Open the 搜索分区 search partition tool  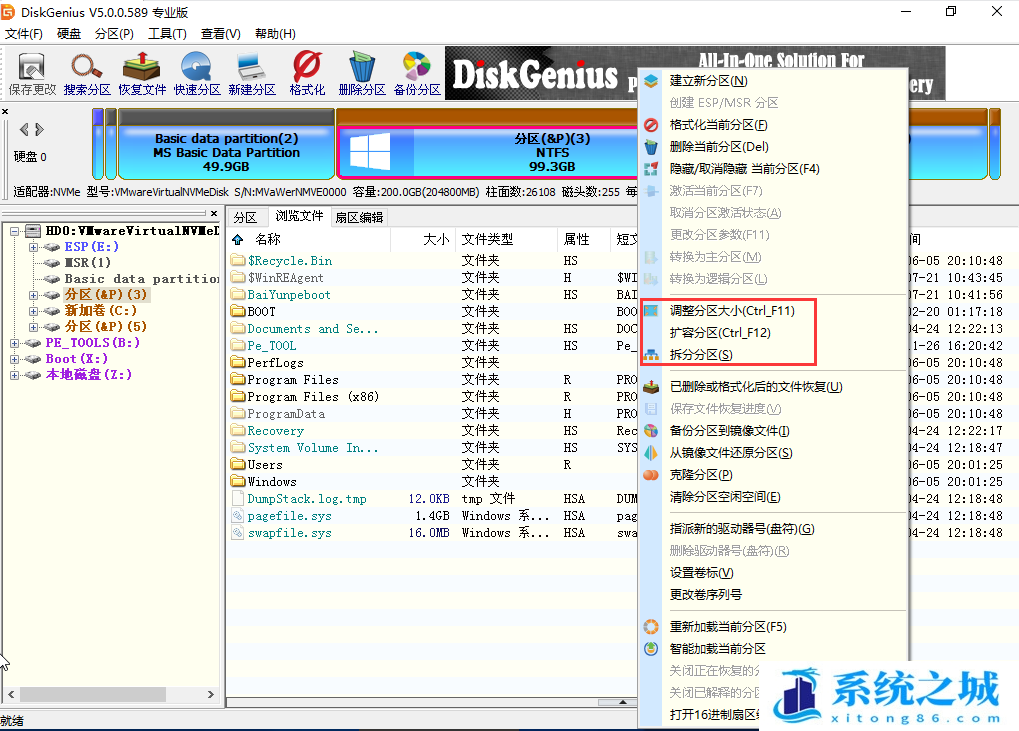click(x=86, y=73)
